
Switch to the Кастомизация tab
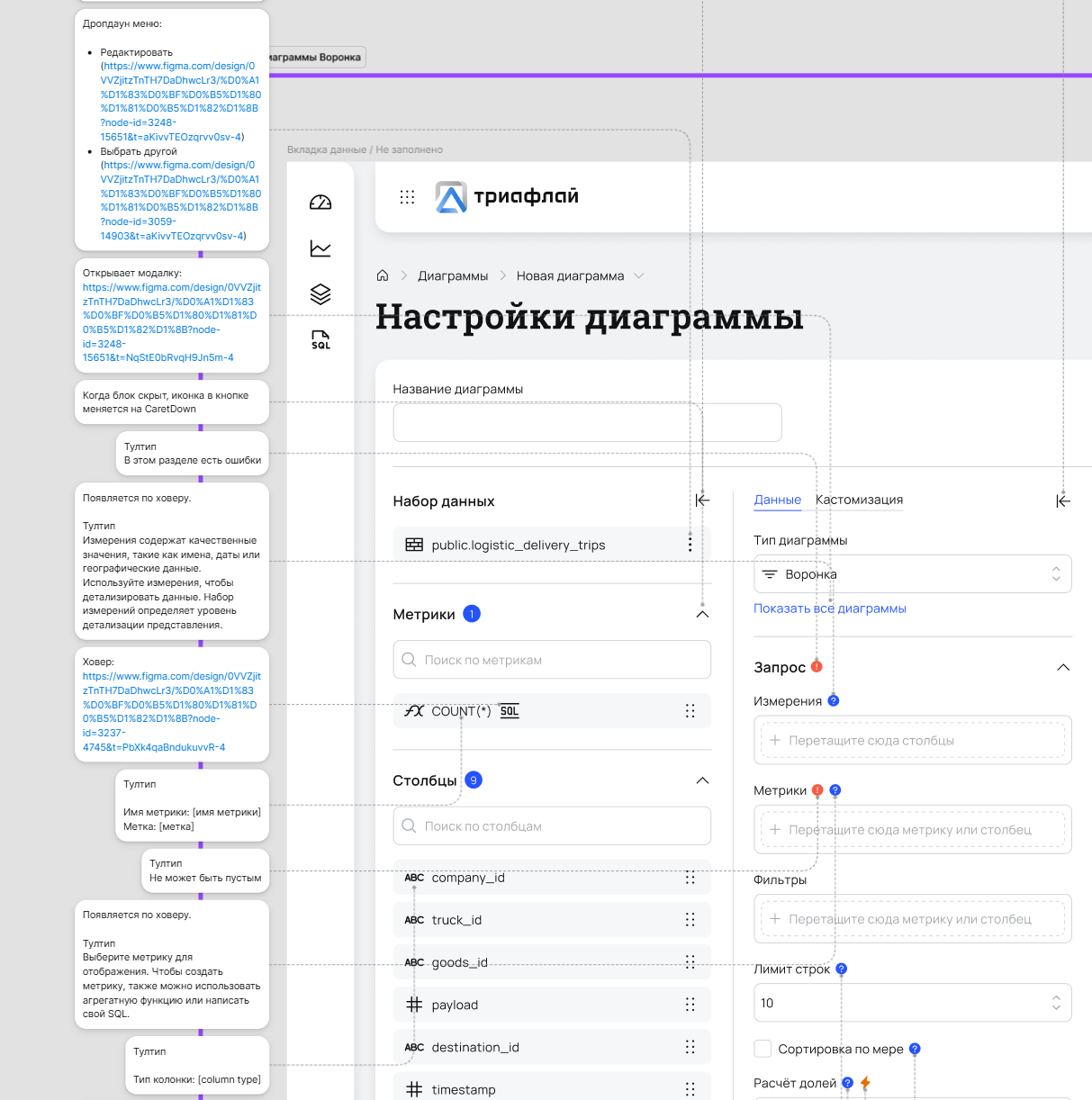(859, 500)
